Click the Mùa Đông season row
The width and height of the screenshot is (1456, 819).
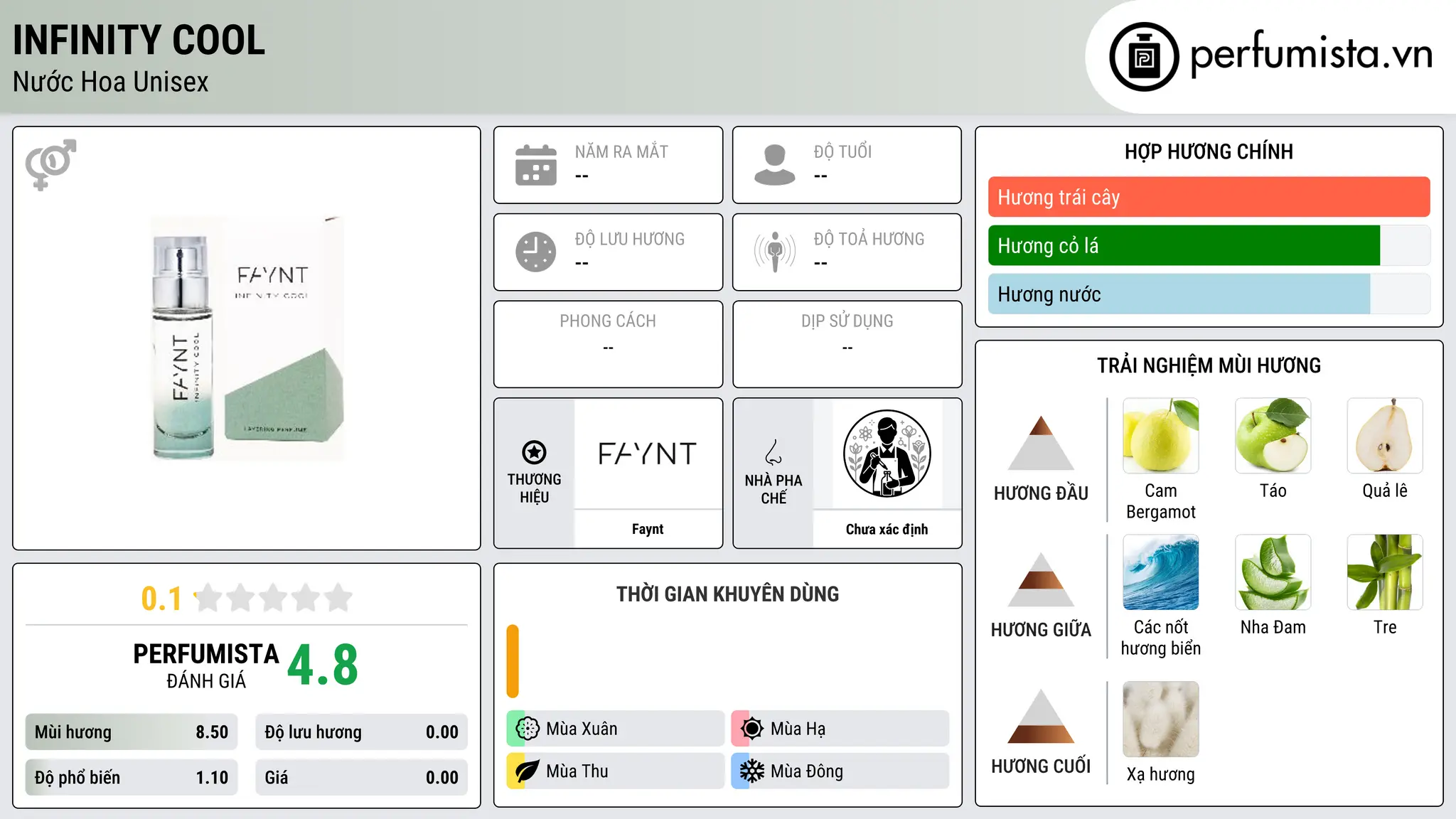[840, 771]
